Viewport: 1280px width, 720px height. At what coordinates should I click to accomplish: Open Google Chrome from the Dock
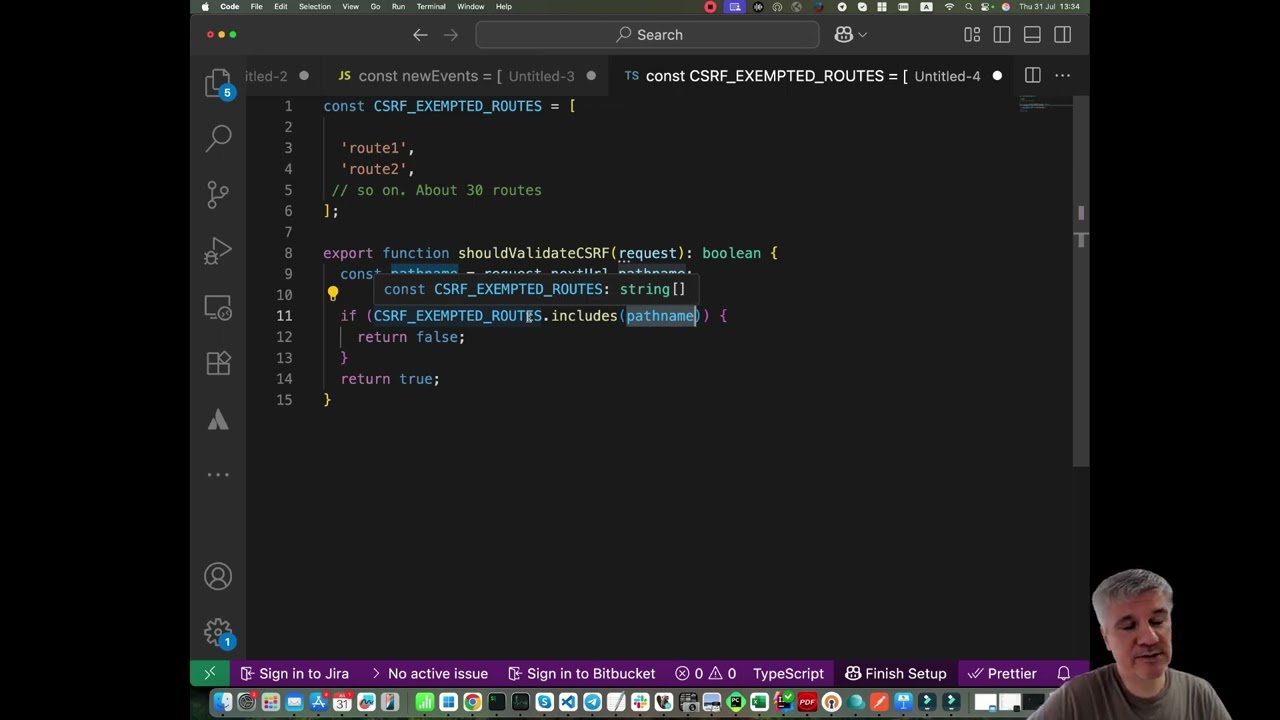472,702
